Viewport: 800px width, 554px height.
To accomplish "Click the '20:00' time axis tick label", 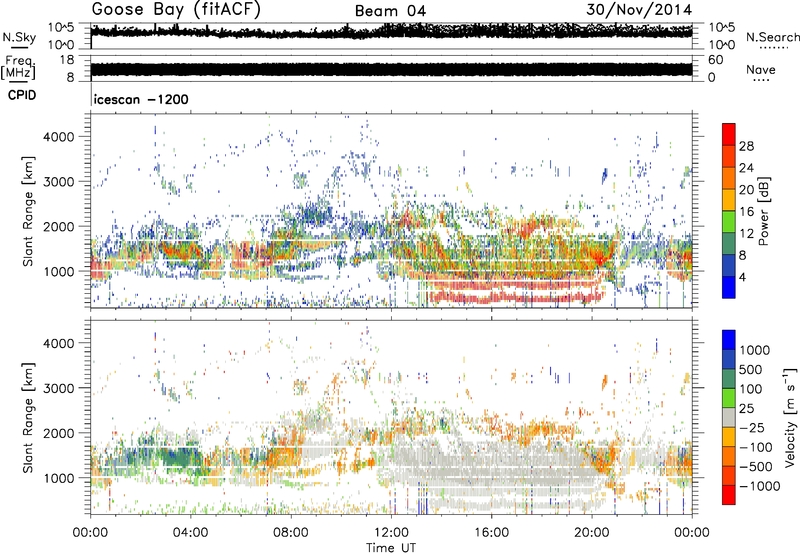I will tap(591, 533).
